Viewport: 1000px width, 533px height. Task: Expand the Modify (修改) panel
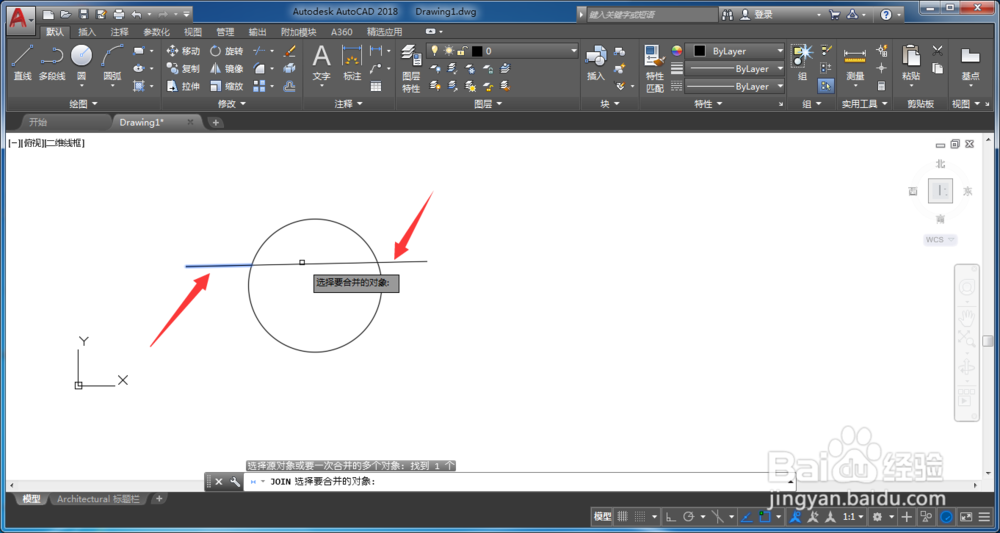[232, 103]
